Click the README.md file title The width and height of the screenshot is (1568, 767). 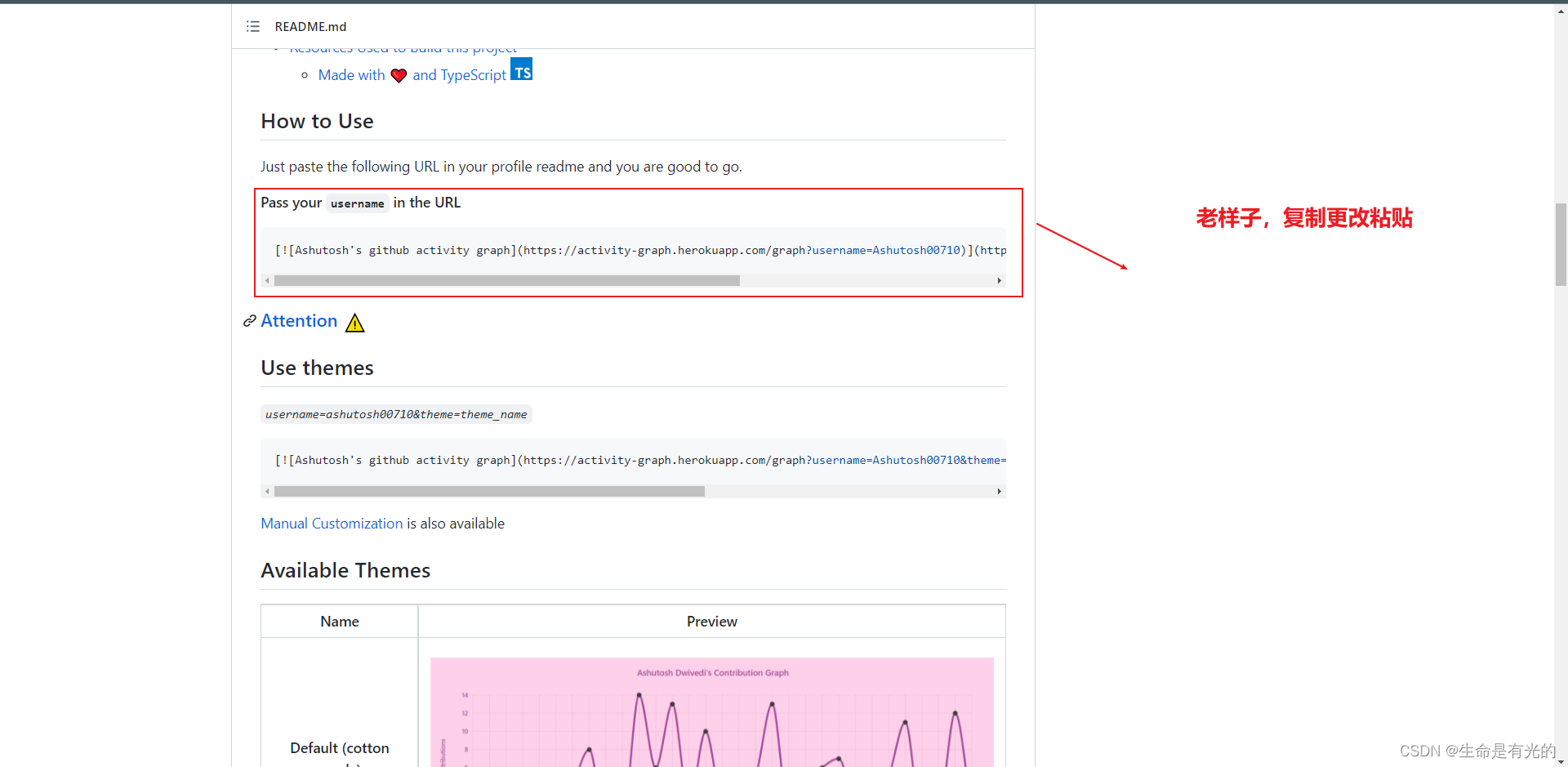[x=310, y=27]
